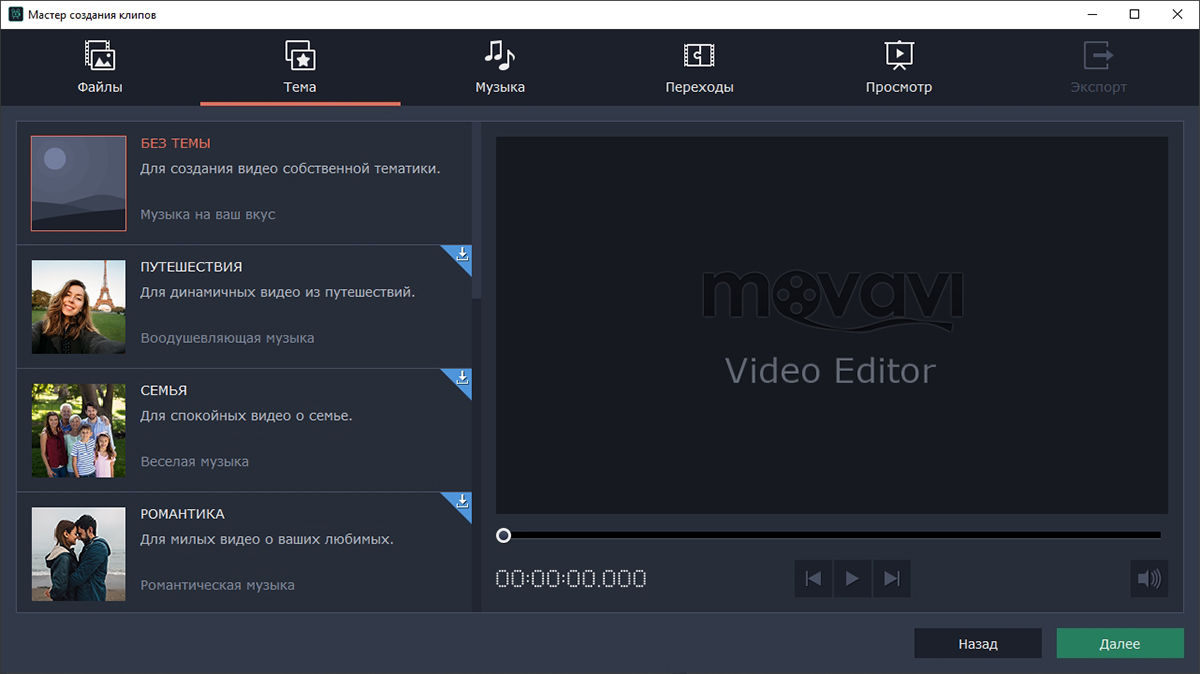Click the ПУТЕШЕСТВИЯ title text

191,267
